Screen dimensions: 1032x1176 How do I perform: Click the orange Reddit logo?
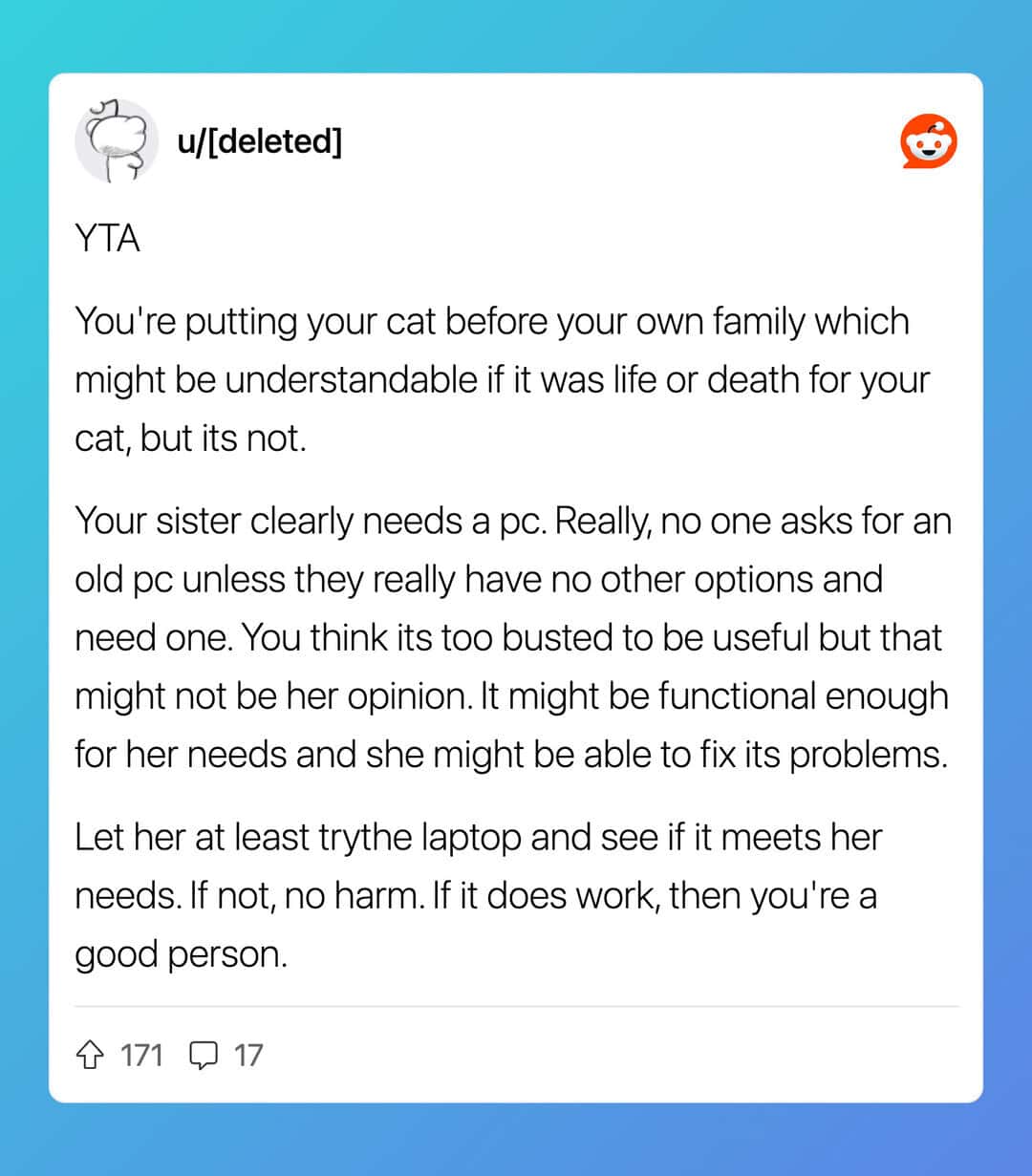pyautogui.click(x=928, y=142)
